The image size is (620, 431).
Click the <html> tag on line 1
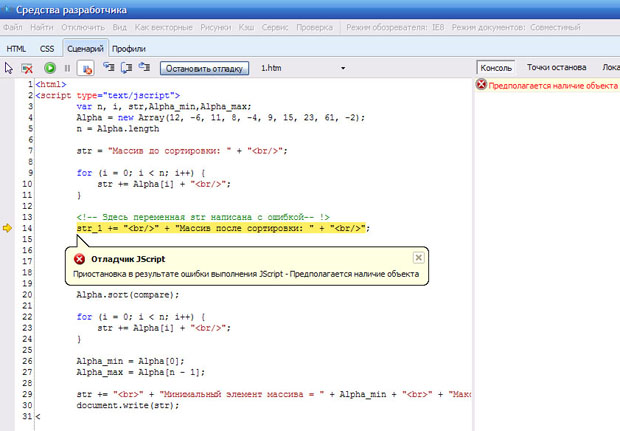[51, 84]
